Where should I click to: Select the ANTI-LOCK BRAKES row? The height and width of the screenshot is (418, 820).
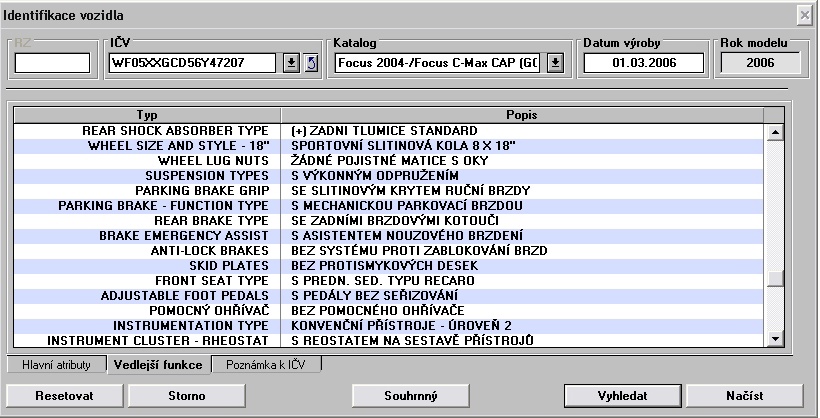tap(400, 251)
